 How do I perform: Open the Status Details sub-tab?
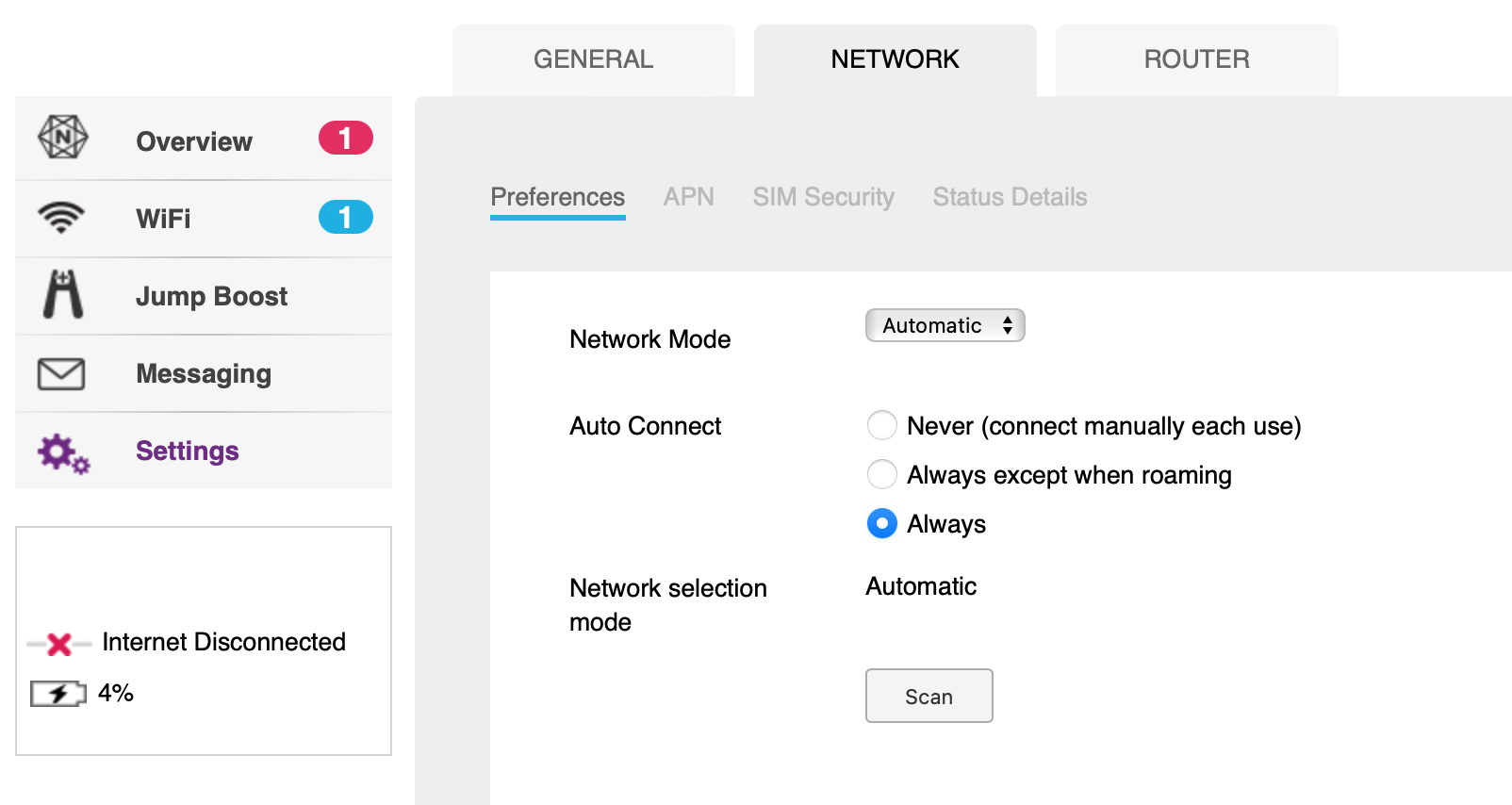1011,197
